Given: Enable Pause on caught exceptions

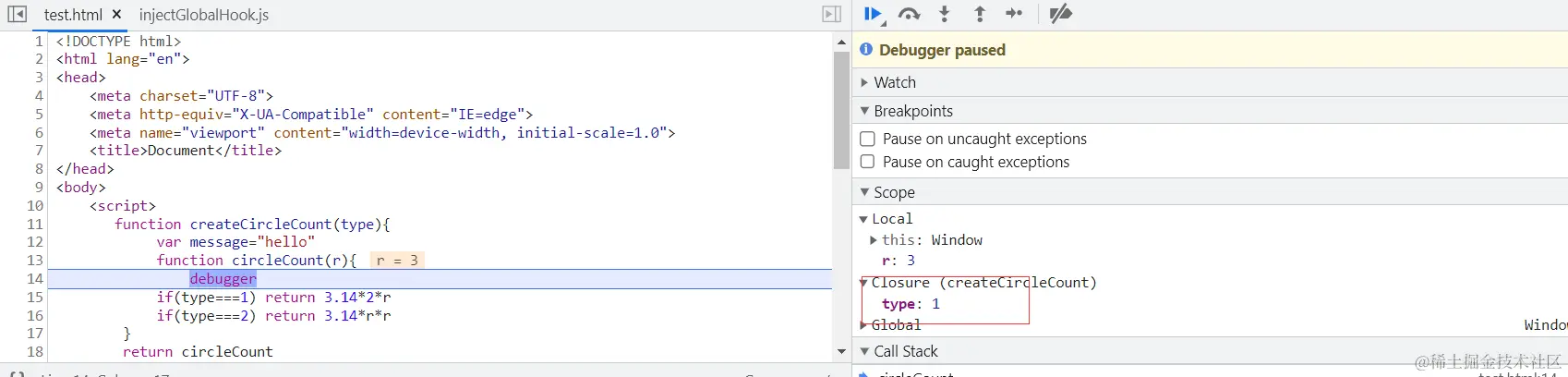Looking at the screenshot, I should [868, 162].
